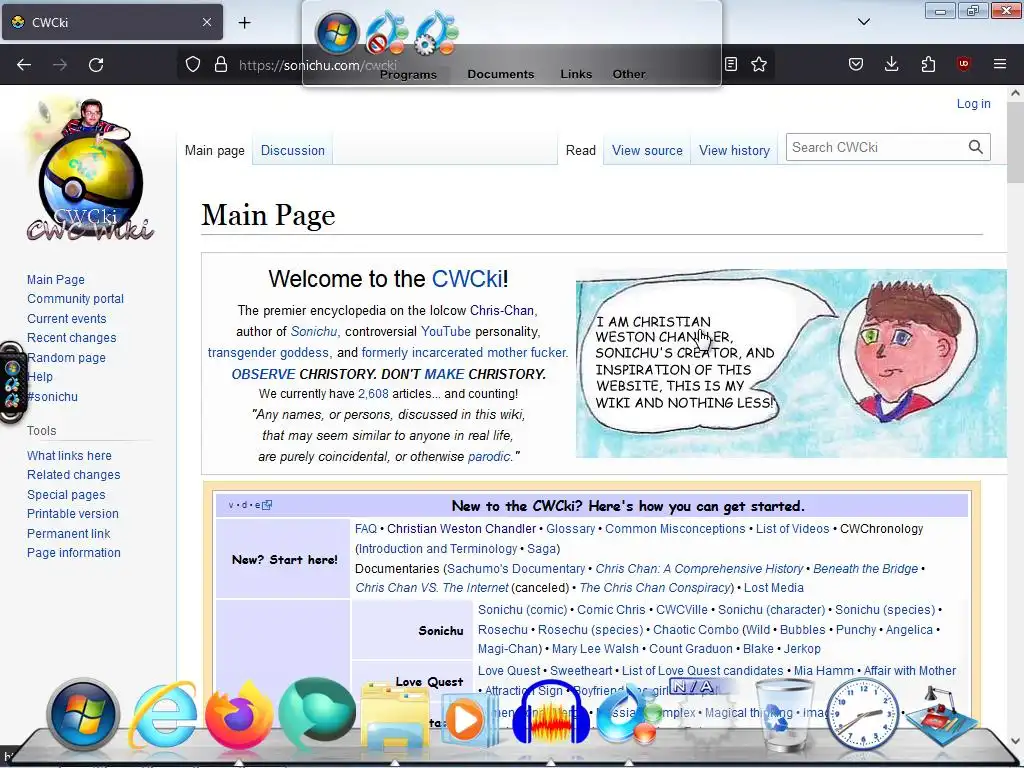The image size is (1024, 768).
Task: Open Page information link
Action: tap(74, 552)
